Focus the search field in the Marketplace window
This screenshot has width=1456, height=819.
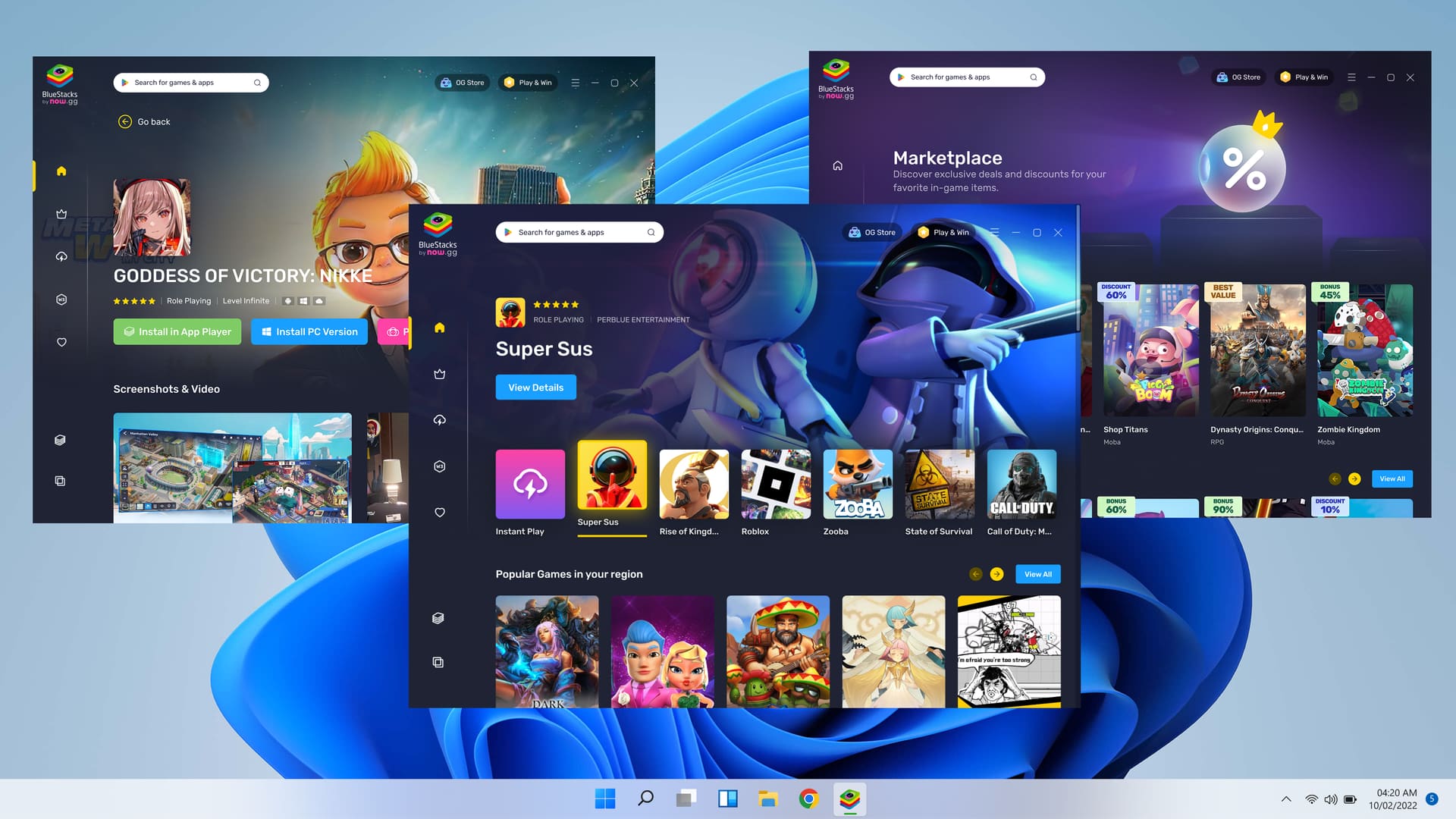tap(967, 77)
